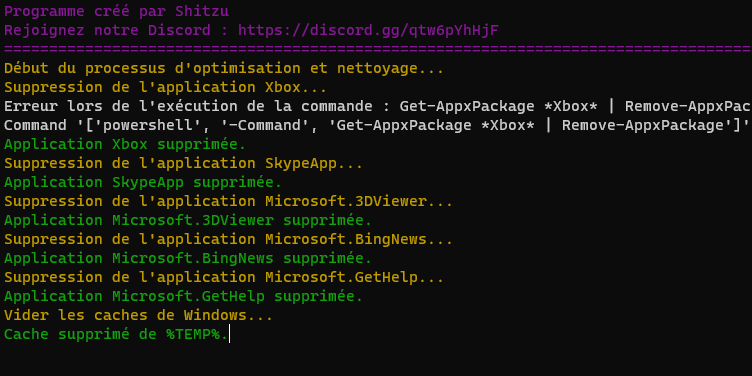Click 'Suppression de l'application Microsoft.3DViewer...' line
Viewport: 752px width, 376px height.
point(229,201)
